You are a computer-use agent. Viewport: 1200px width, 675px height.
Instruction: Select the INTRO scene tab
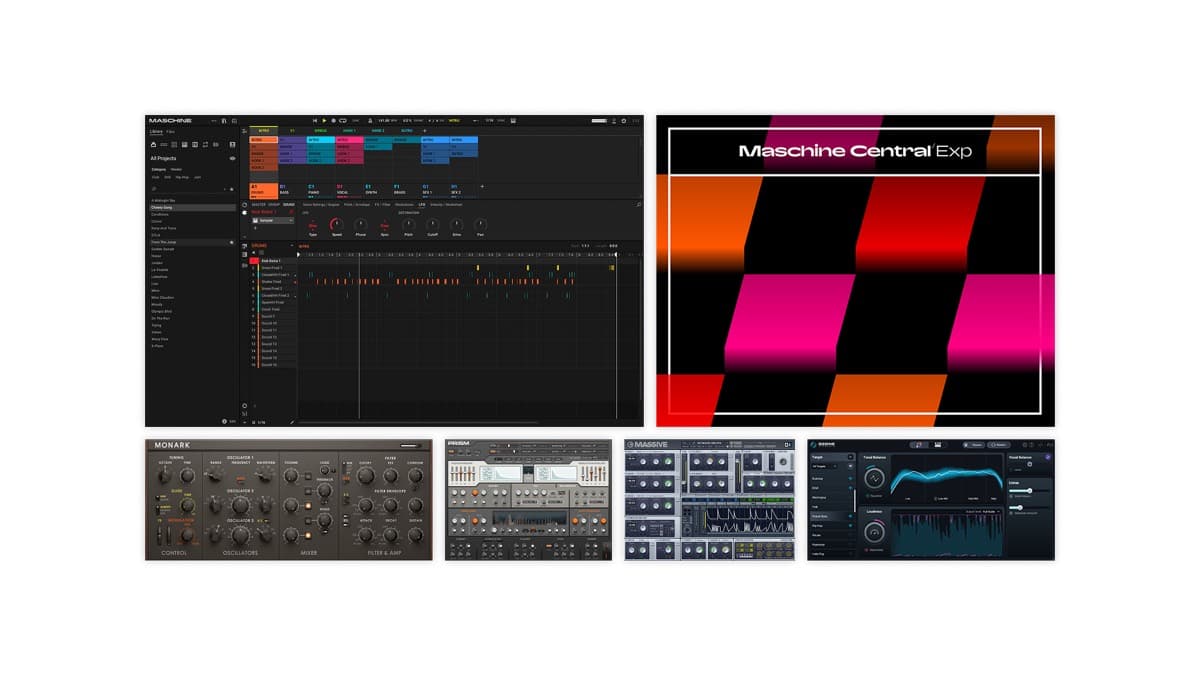(264, 130)
